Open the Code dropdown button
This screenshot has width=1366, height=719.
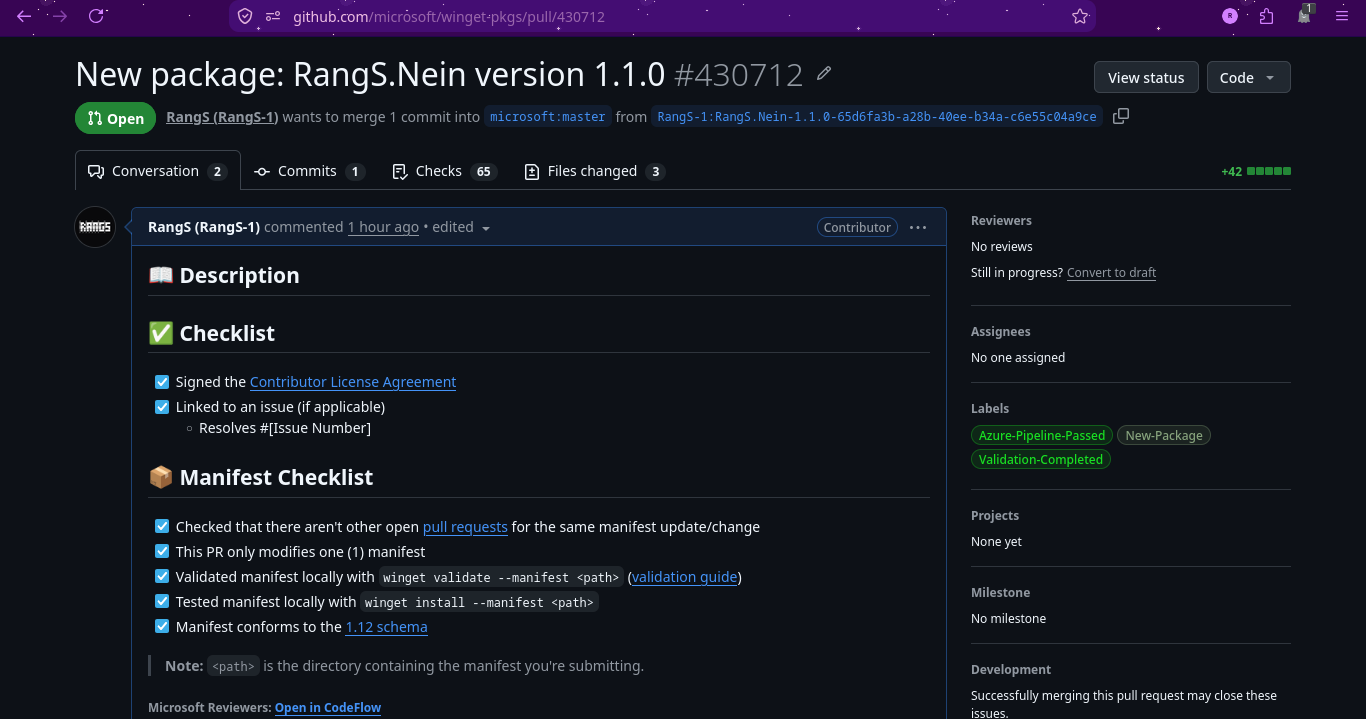[1248, 77]
